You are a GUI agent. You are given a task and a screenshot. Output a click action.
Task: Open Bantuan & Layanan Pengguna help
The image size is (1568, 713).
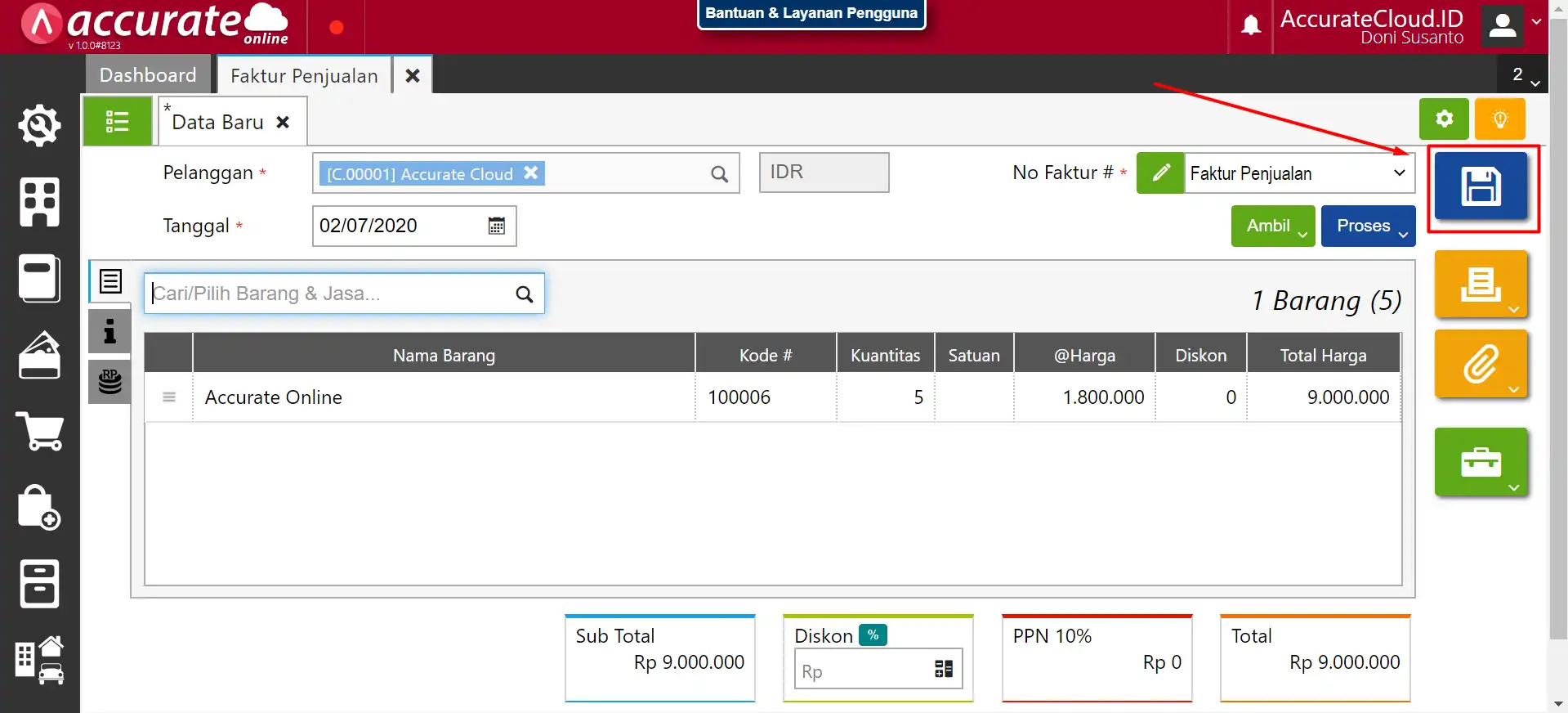[x=811, y=13]
